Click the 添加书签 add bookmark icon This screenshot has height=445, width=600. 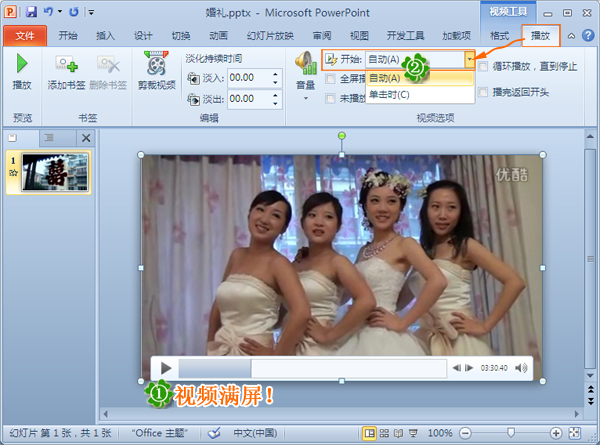click(67, 72)
